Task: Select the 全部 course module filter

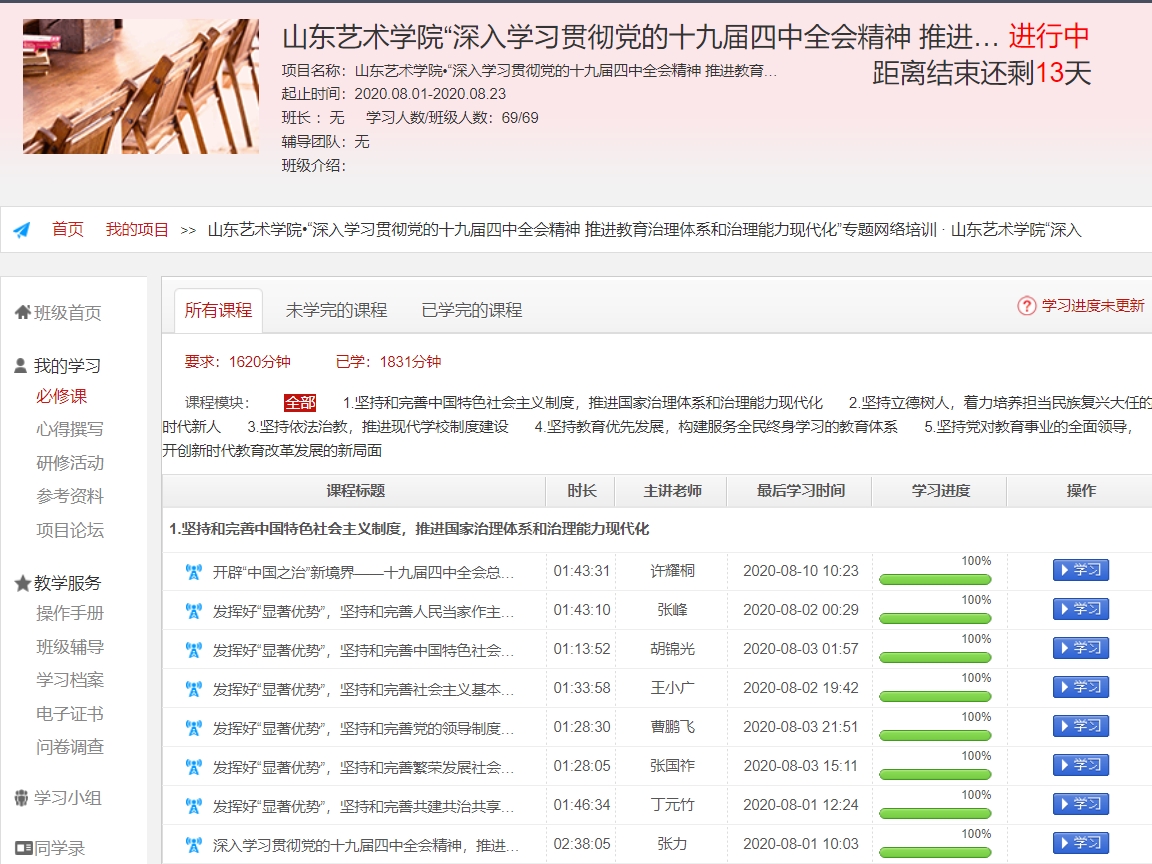Action: [x=300, y=403]
